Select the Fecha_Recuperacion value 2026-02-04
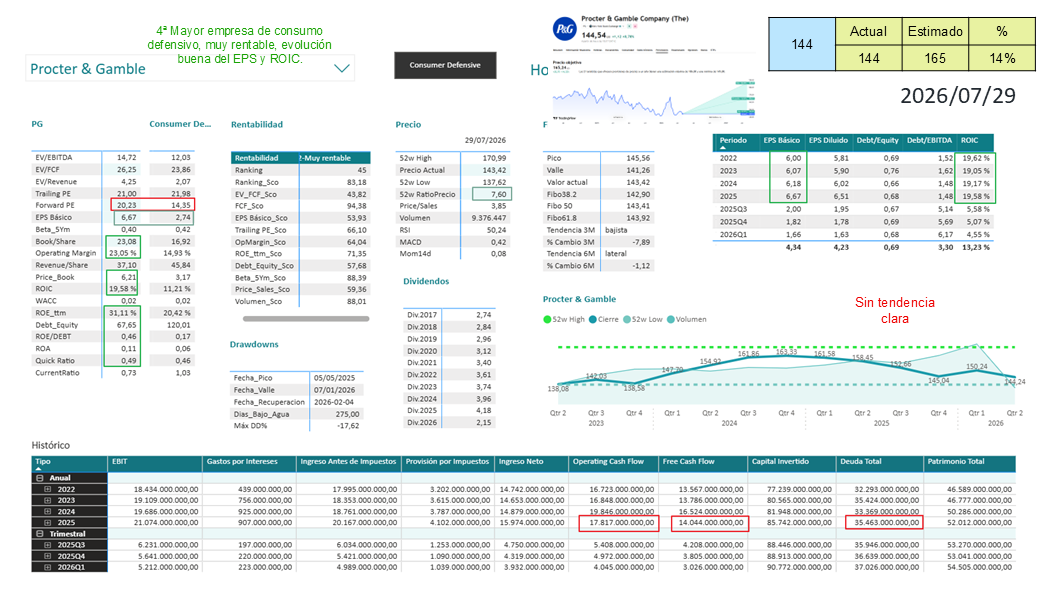Screen dimensions: 1058x595 coord(333,402)
